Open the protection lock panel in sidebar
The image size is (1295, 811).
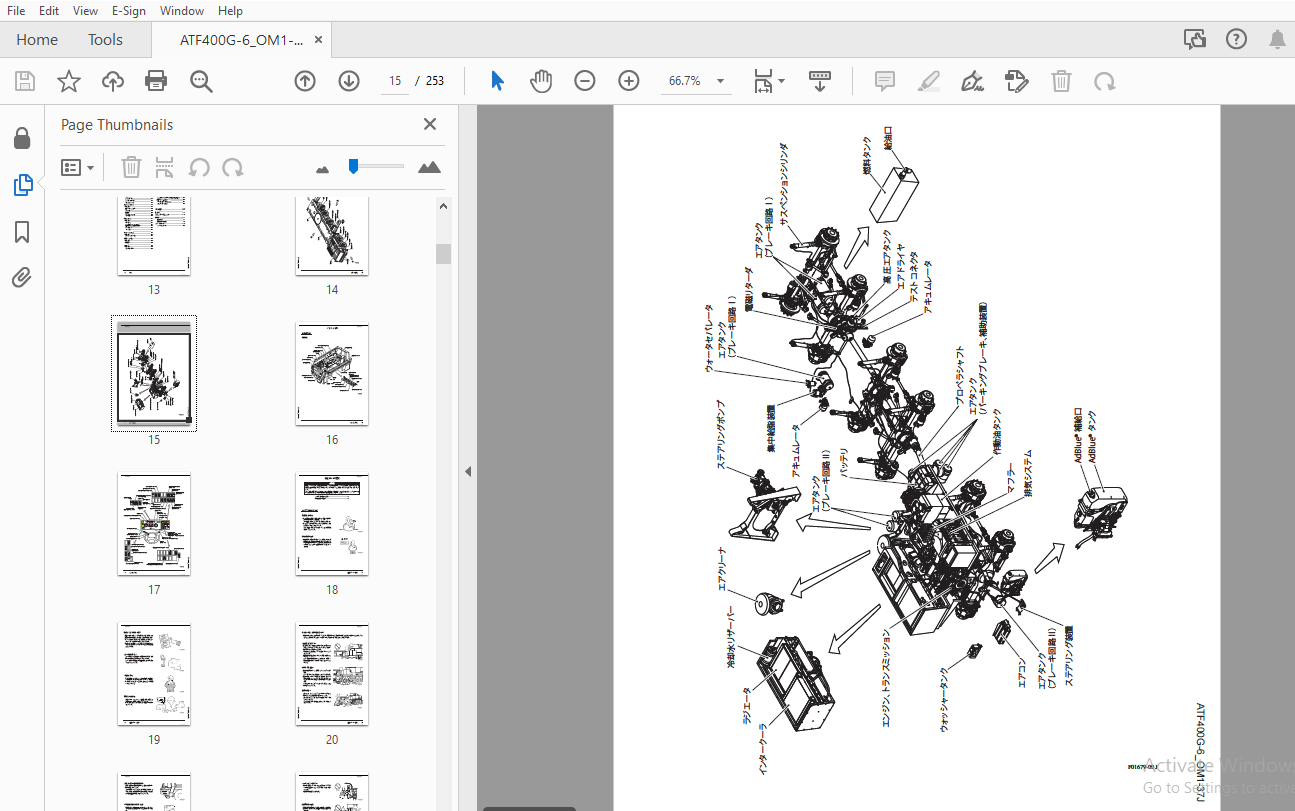tap(22, 138)
